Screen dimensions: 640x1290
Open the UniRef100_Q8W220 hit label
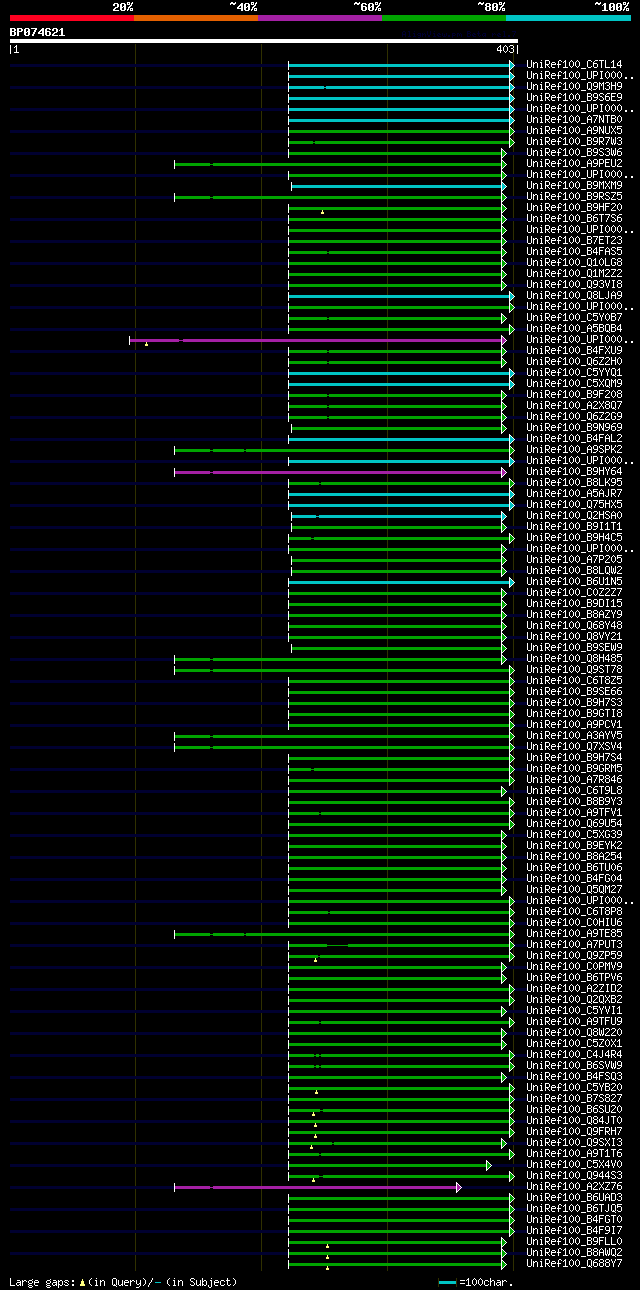coord(574,1033)
